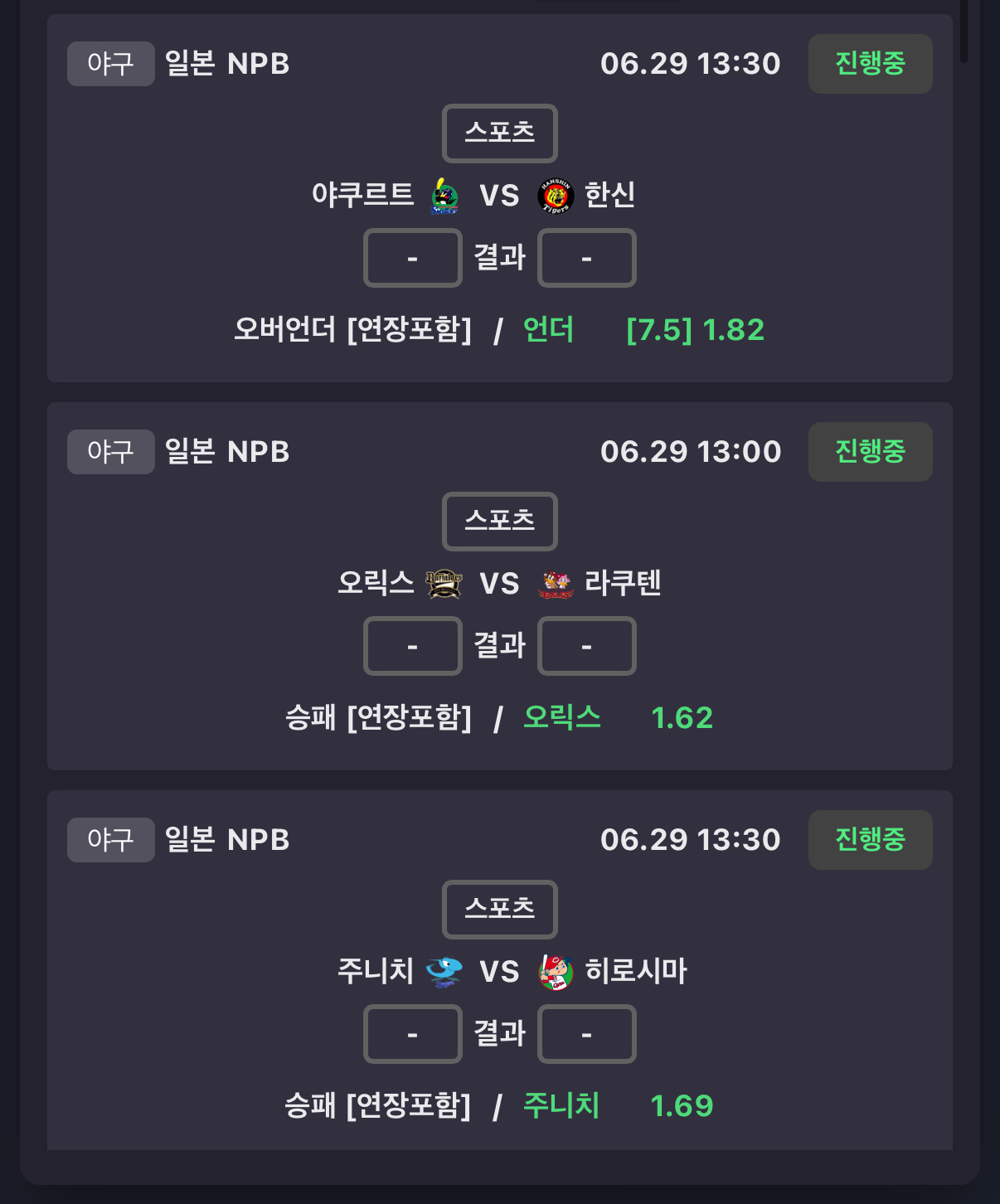Click the Yakult Swallows team logo
Viewport: 1000px width, 1204px height.
(444, 197)
